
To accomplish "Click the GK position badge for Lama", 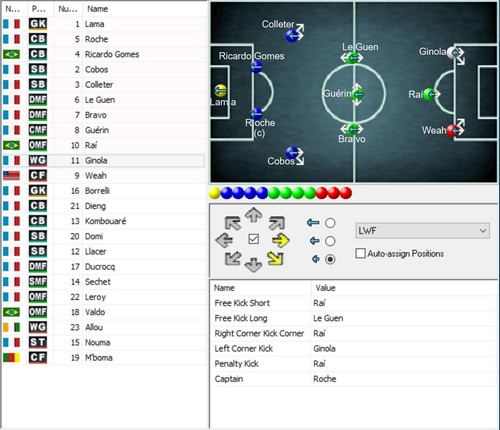I will coord(38,24).
